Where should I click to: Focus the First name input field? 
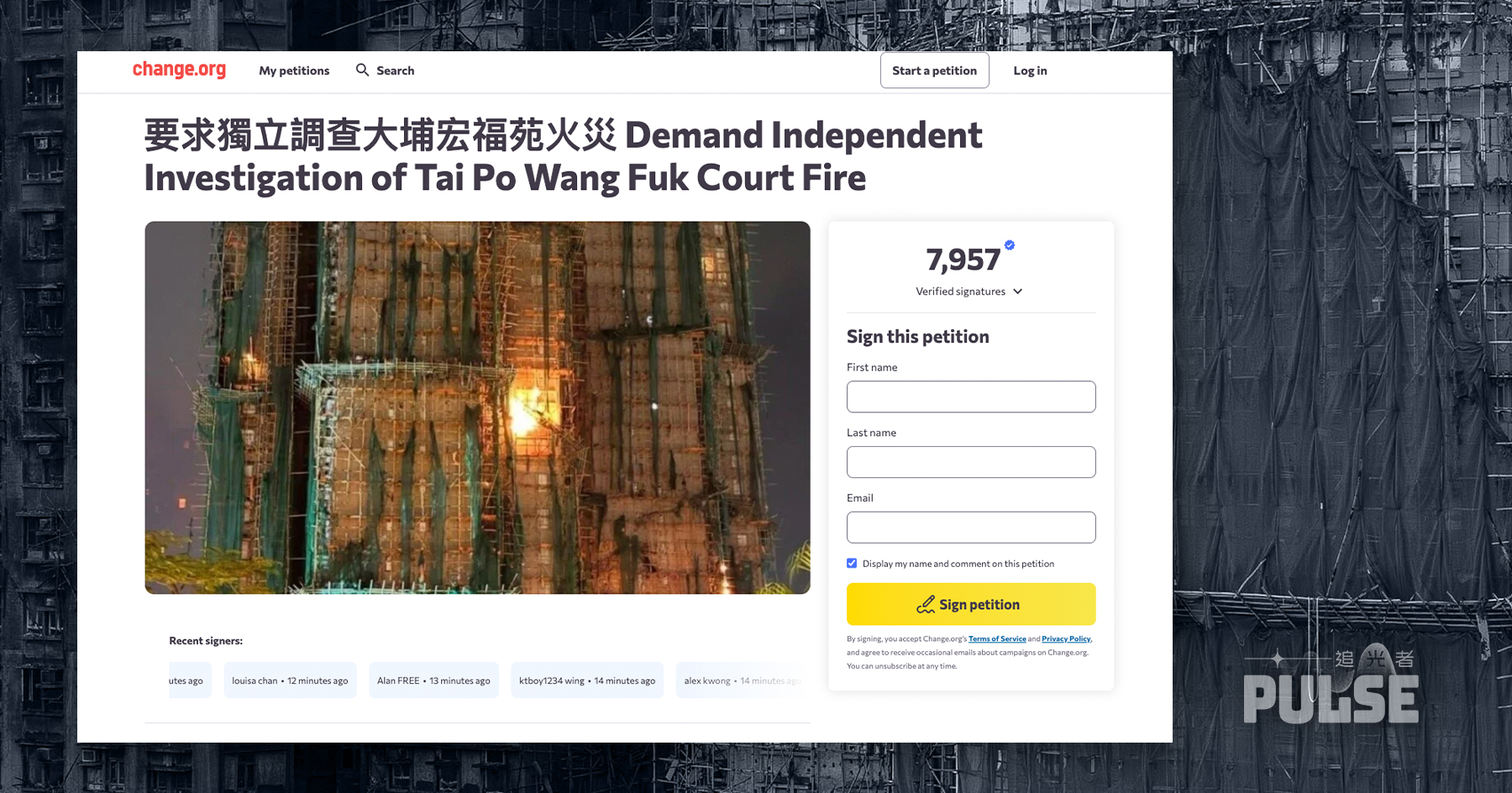click(x=971, y=396)
